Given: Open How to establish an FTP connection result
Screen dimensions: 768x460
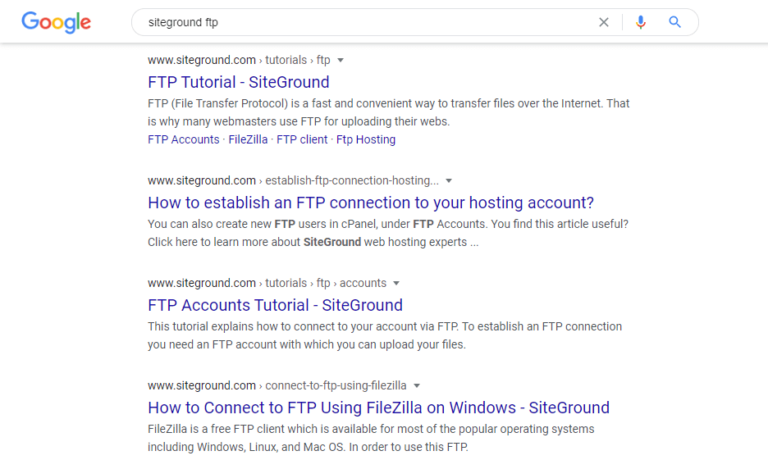Looking at the screenshot, I should [x=371, y=202].
